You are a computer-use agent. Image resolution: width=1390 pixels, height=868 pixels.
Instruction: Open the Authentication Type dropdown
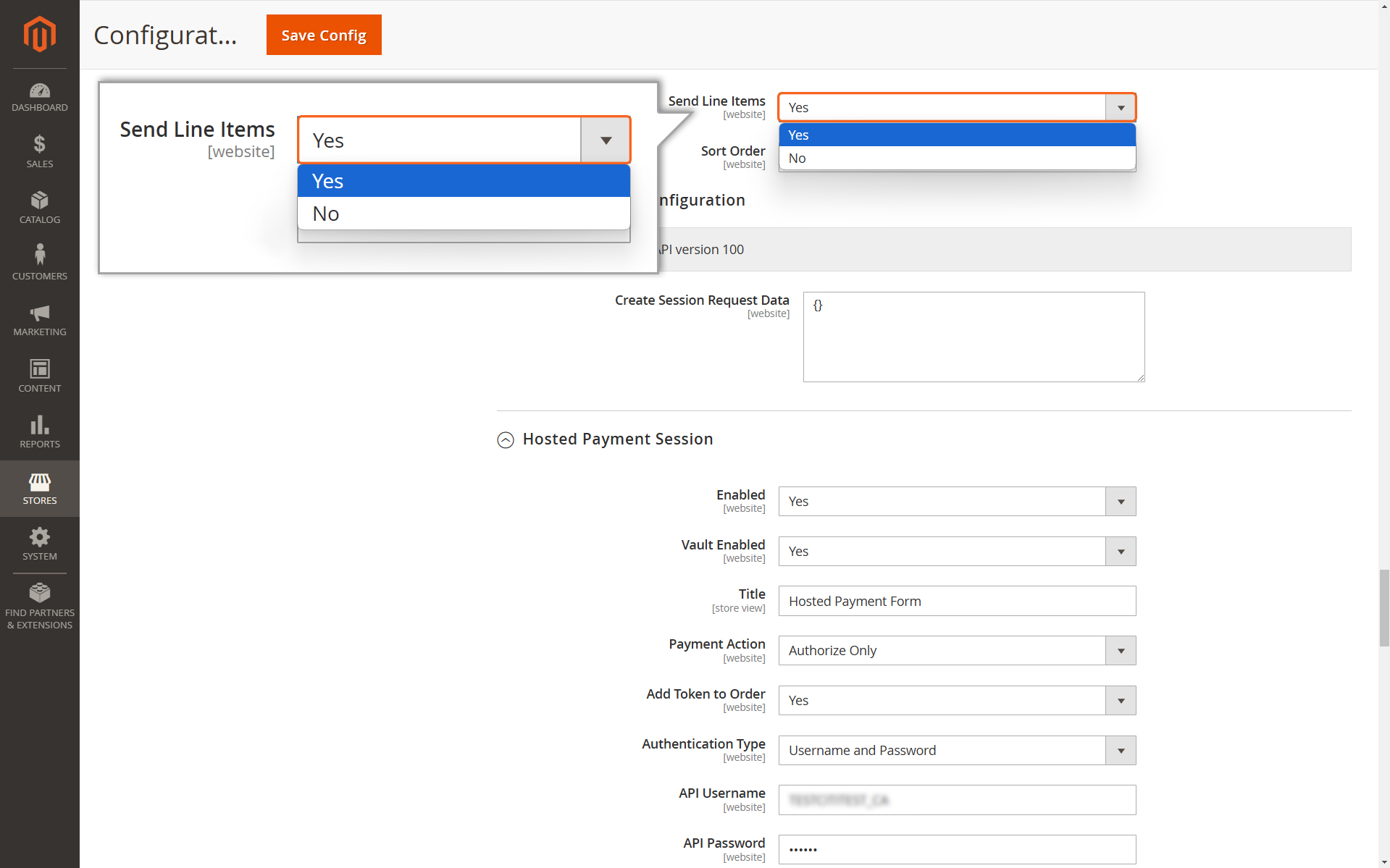click(x=957, y=750)
